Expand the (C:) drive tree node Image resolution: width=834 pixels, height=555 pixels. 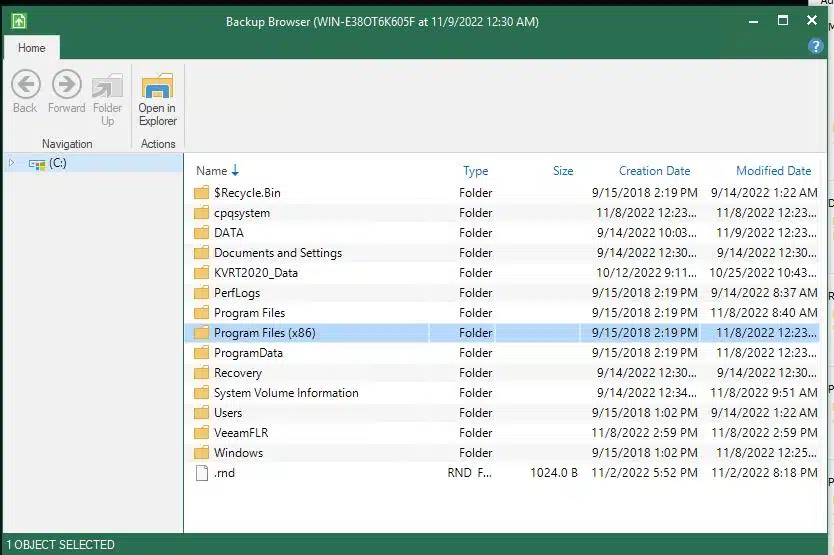pos(11,163)
